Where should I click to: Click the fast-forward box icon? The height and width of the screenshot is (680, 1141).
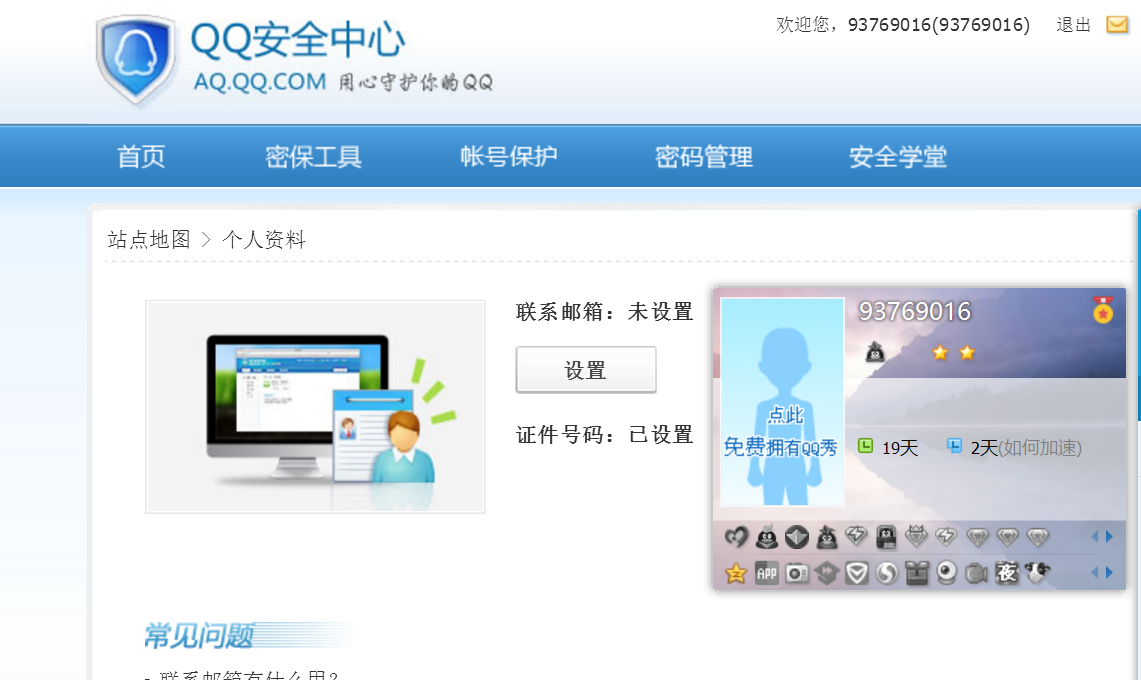pos(827,574)
